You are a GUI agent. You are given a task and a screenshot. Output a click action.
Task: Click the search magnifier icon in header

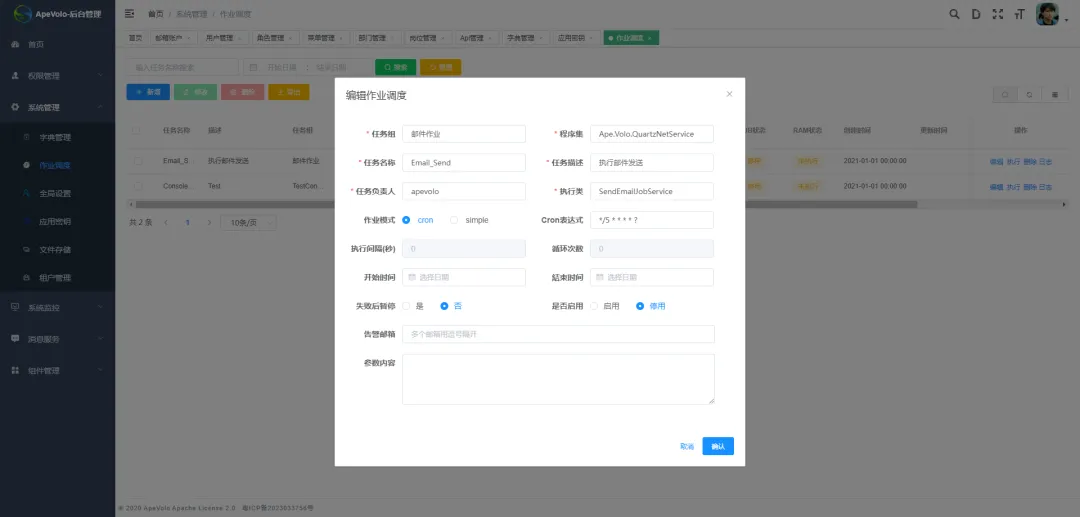(x=953, y=14)
